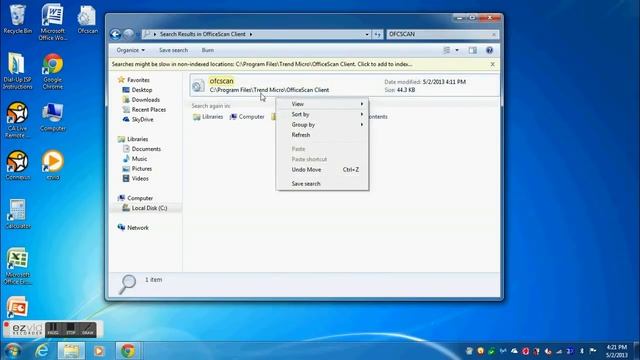Click Stop on the ezvid recorder
The height and width of the screenshot is (360, 640).
(71, 329)
